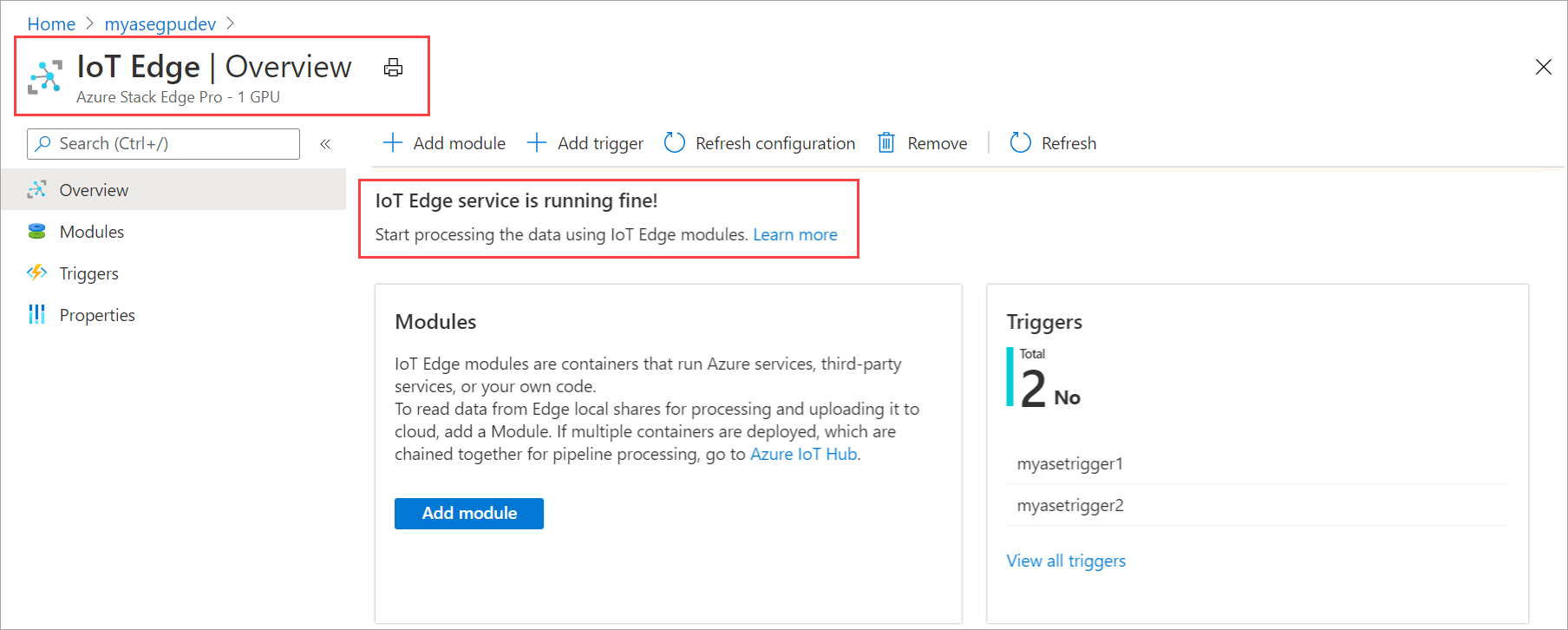Screen dimensions: 1568x630
Task: Click the plus icon for Add trigger
Action: [x=537, y=142]
